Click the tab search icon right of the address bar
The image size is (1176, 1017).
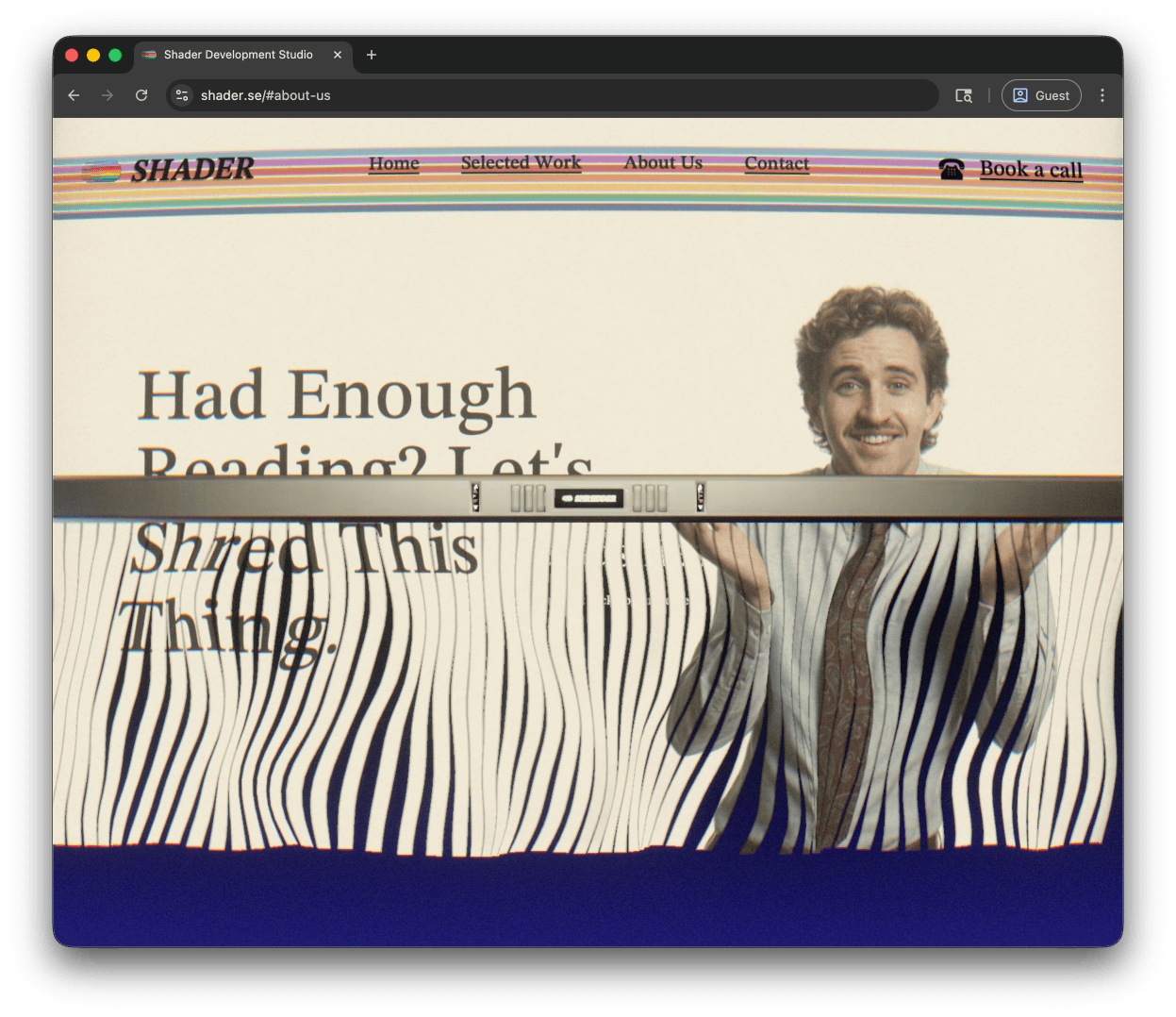(963, 95)
